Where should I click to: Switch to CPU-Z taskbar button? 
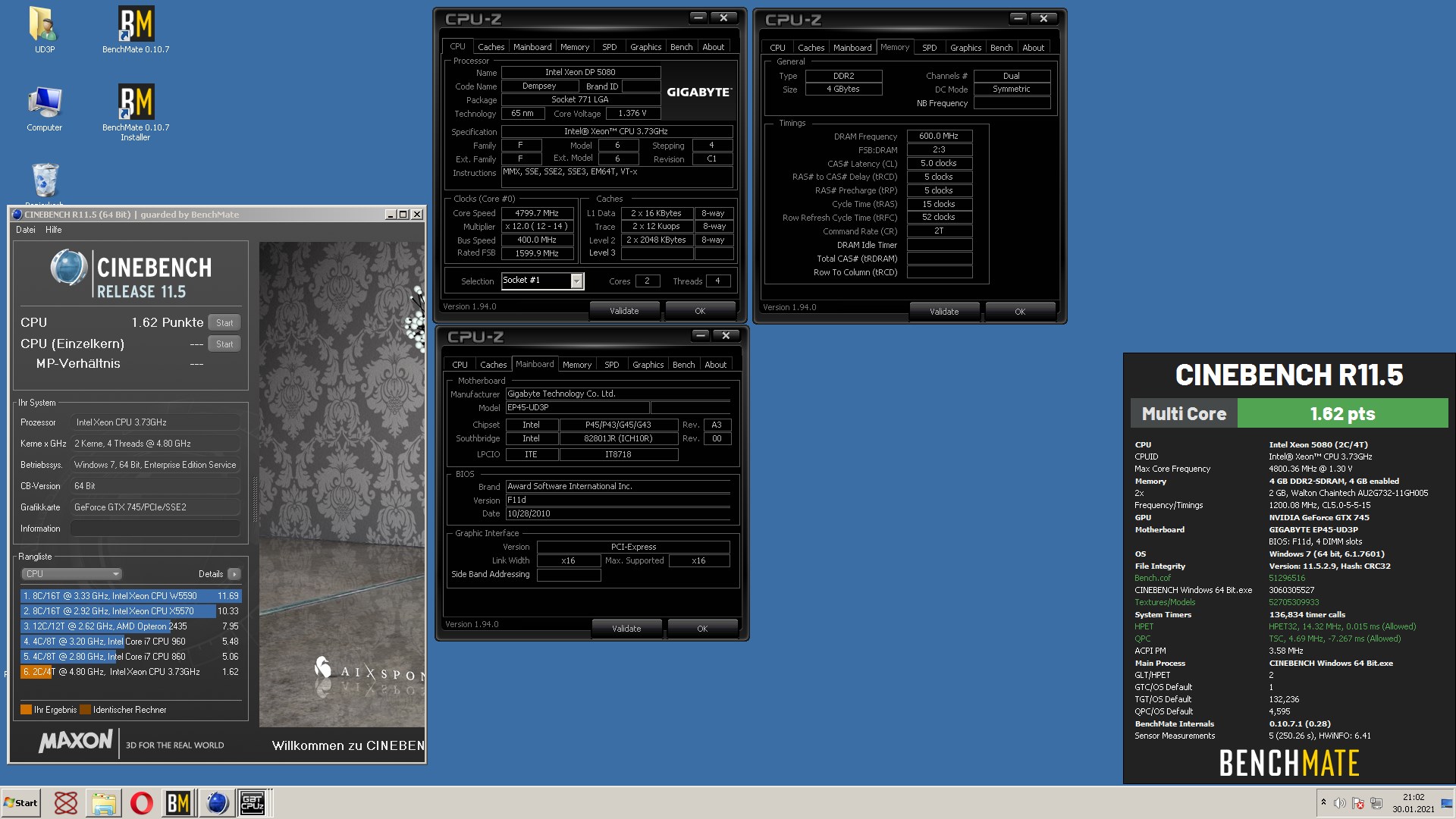[253, 802]
